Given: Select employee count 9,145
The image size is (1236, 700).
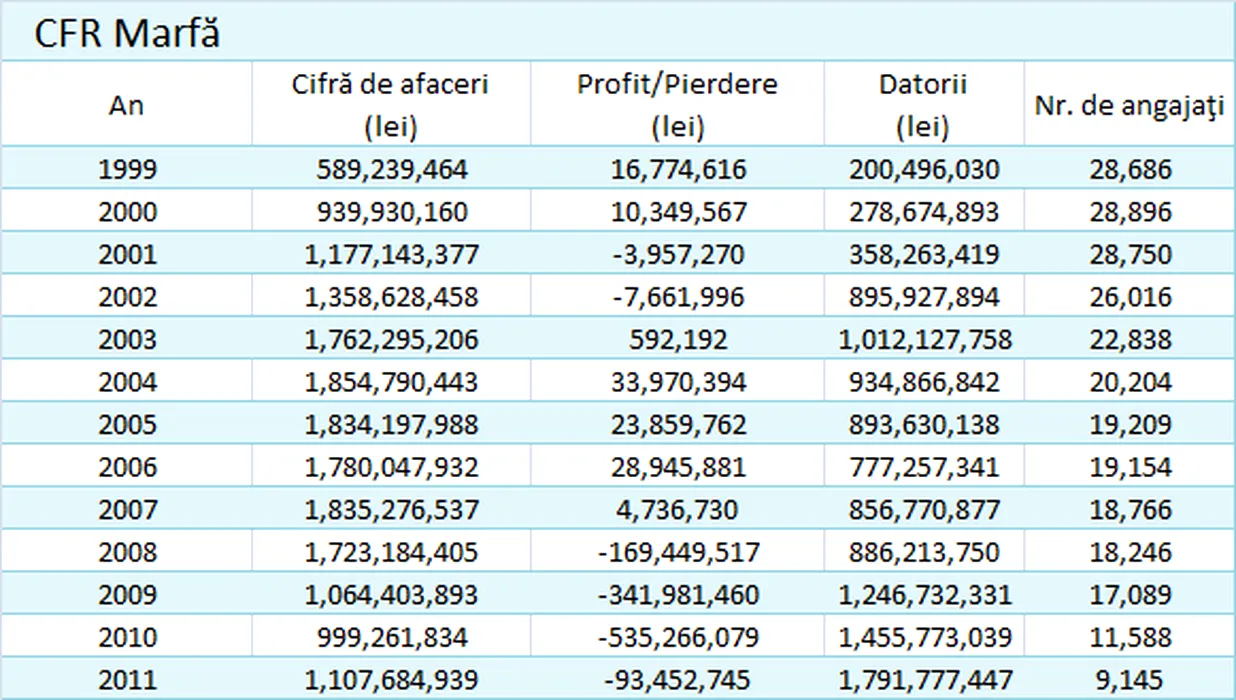Looking at the screenshot, I should (1130, 680).
